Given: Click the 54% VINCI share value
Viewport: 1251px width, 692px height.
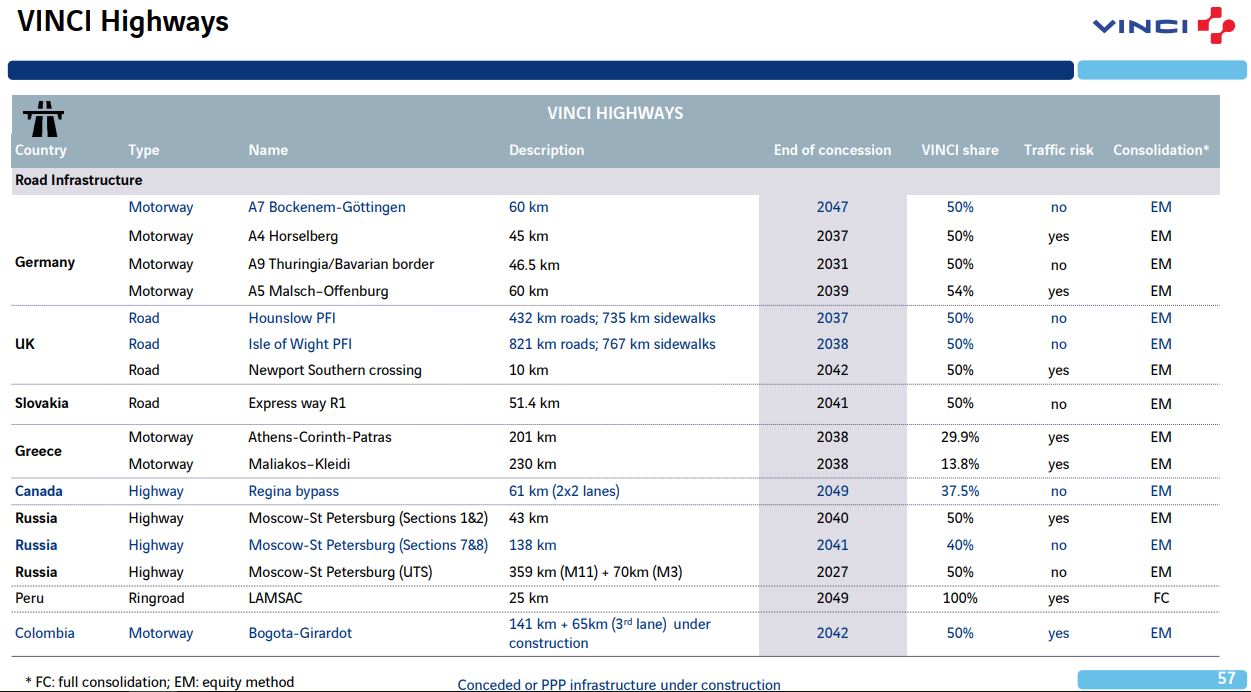Looking at the screenshot, I should (x=960, y=291).
